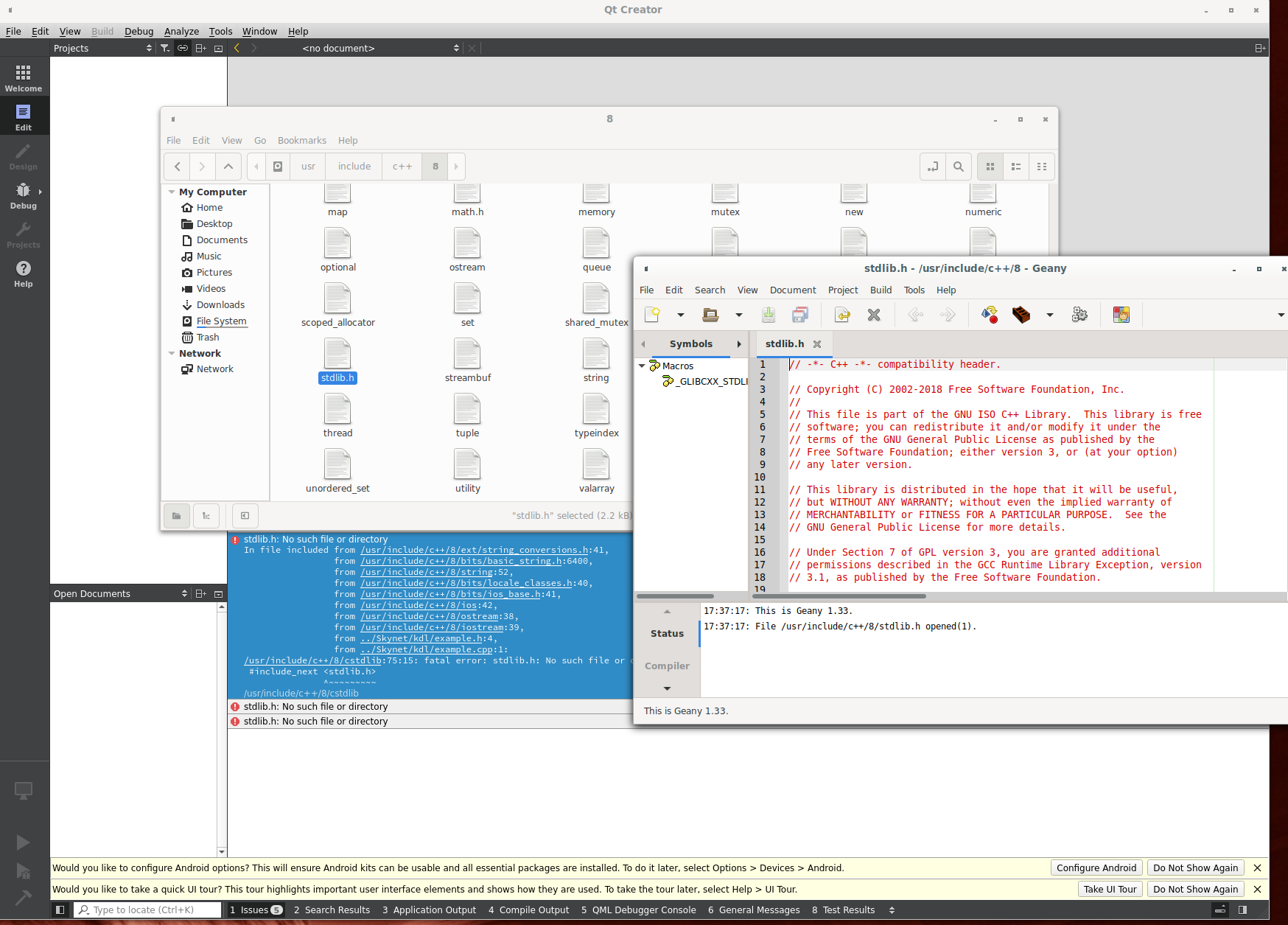Show tree view sidebar in file manager
Viewport: 1288px width, 925px height.
(206, 516)
